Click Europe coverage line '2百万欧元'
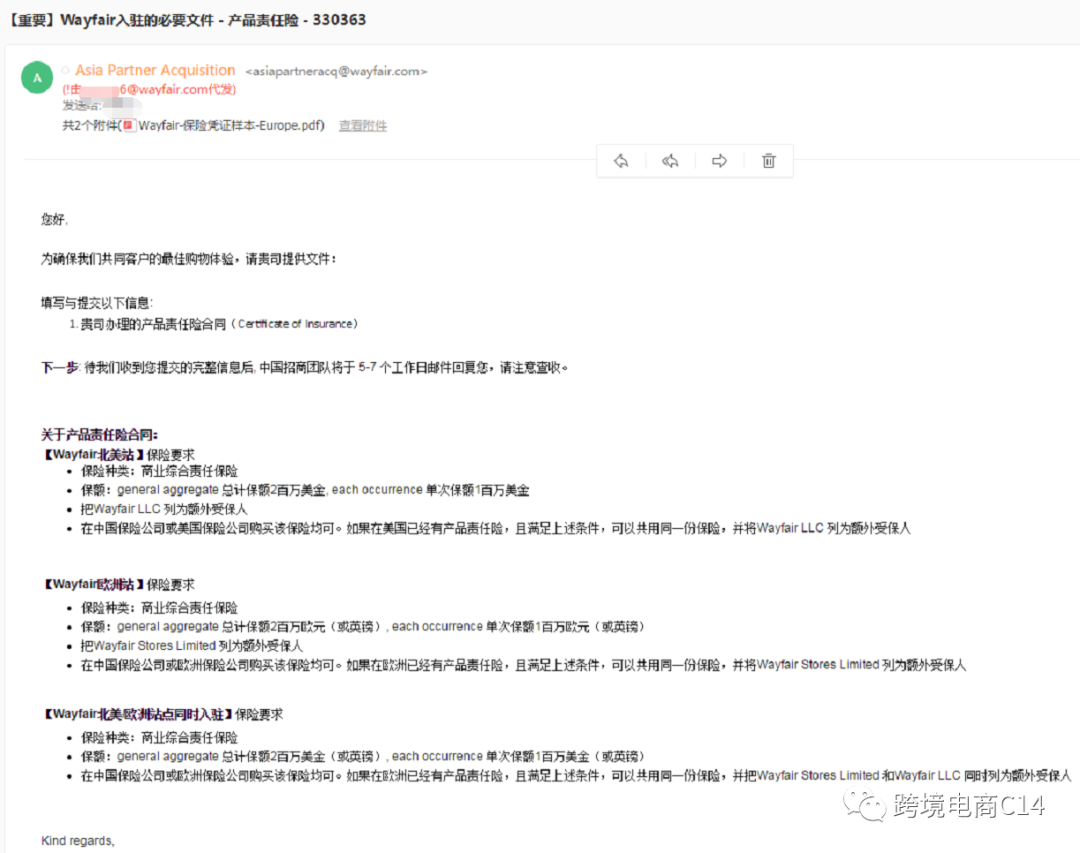The width and height of the screenshot is (1080, 853). [x=363, y=626]
